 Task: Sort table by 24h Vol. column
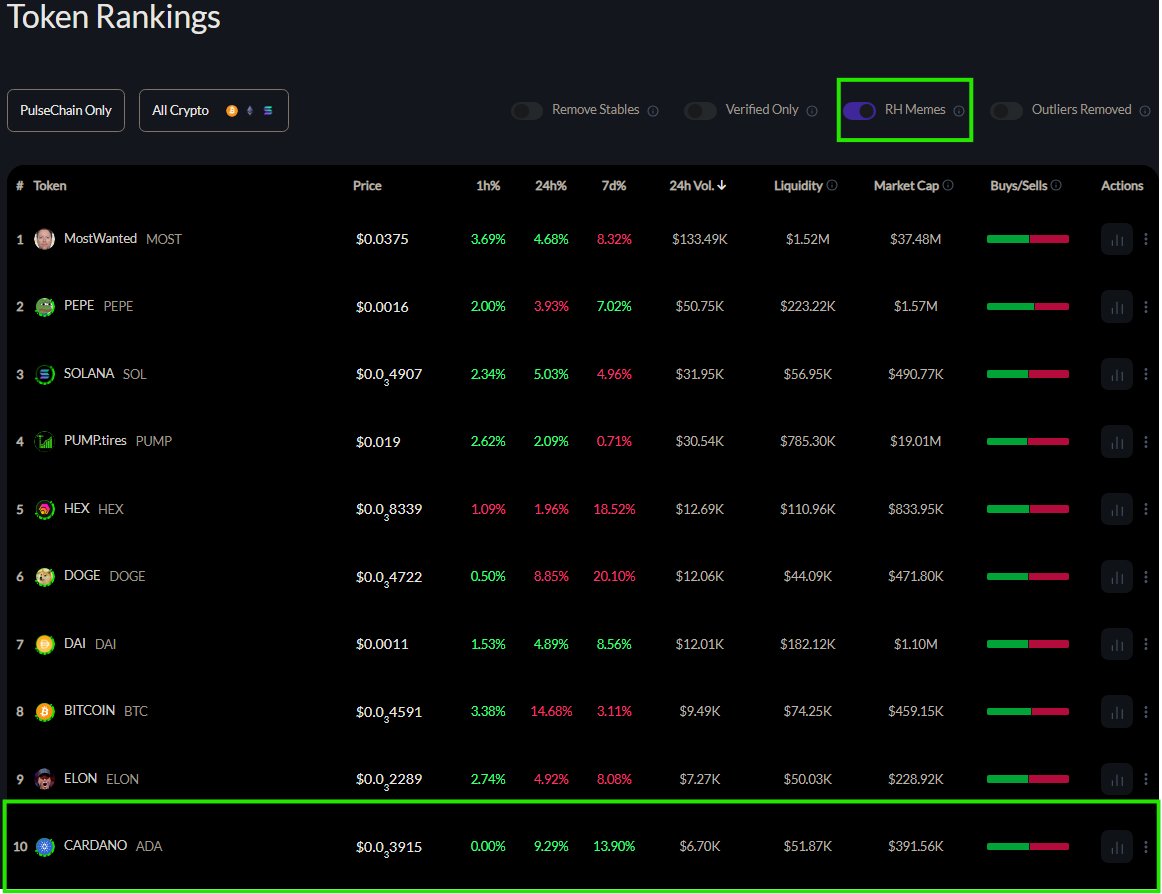697,185
